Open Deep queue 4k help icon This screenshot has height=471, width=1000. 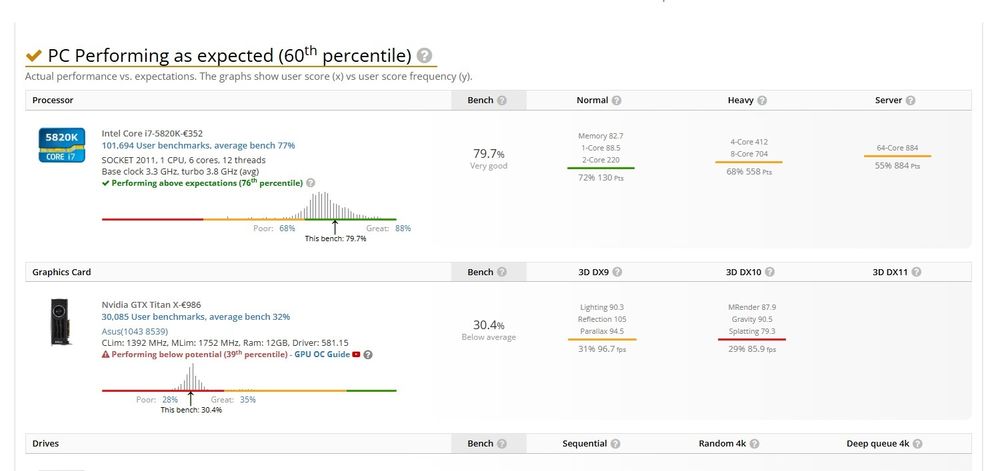[x=917, y=444]
